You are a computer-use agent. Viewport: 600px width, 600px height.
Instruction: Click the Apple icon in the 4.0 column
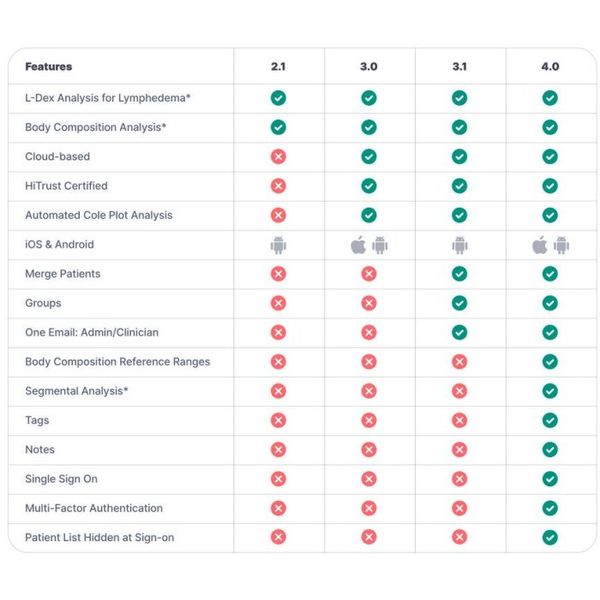coord(540,245)
